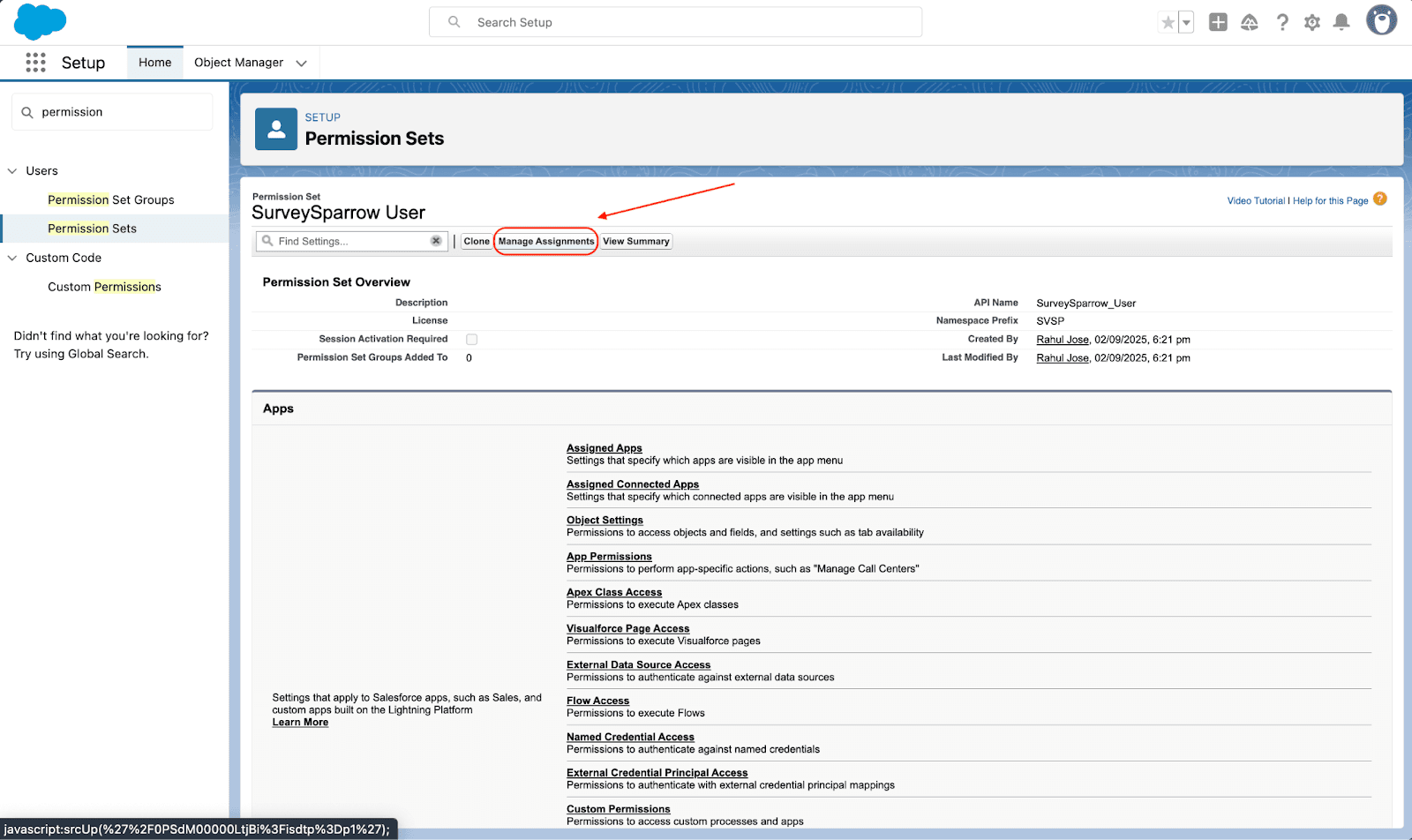Select Permission Set Groups in sidebar

point(111,200)
